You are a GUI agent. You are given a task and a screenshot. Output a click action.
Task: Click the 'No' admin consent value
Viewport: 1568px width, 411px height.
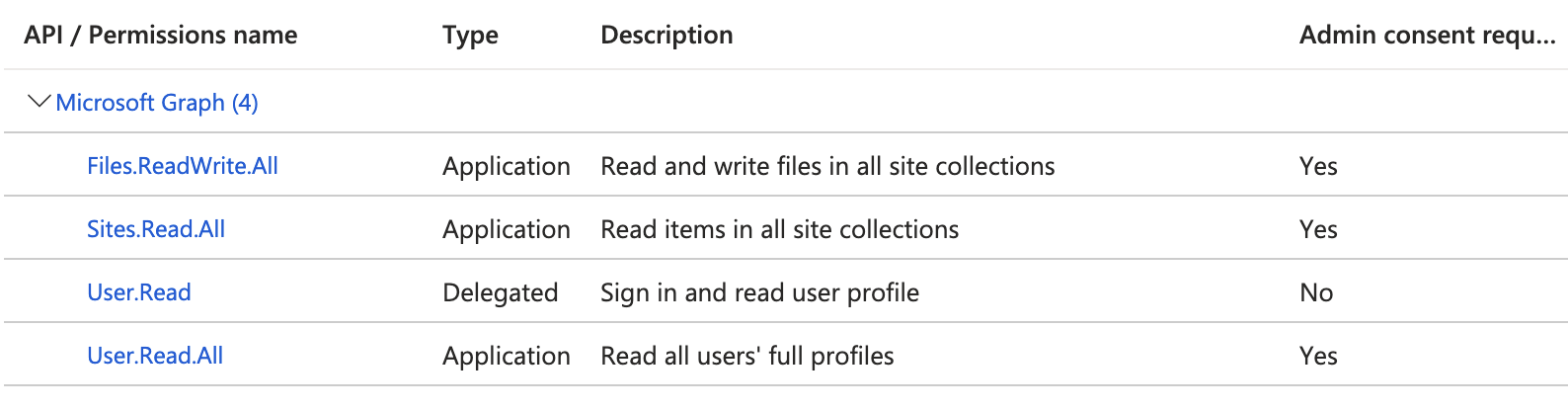(x=1316, y=292)
